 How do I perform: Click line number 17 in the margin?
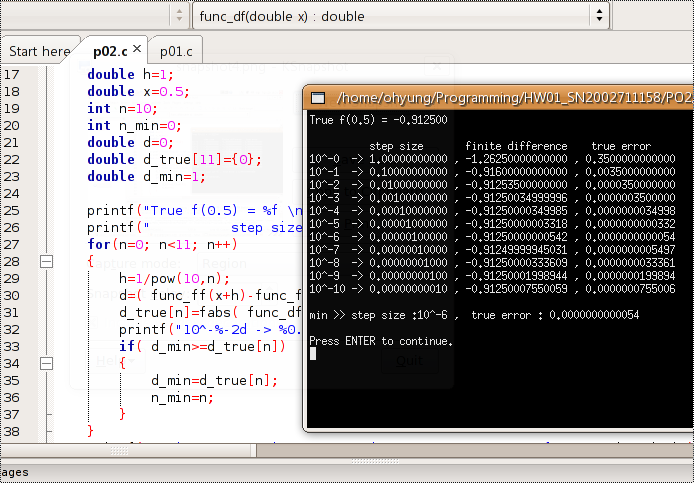12,74
